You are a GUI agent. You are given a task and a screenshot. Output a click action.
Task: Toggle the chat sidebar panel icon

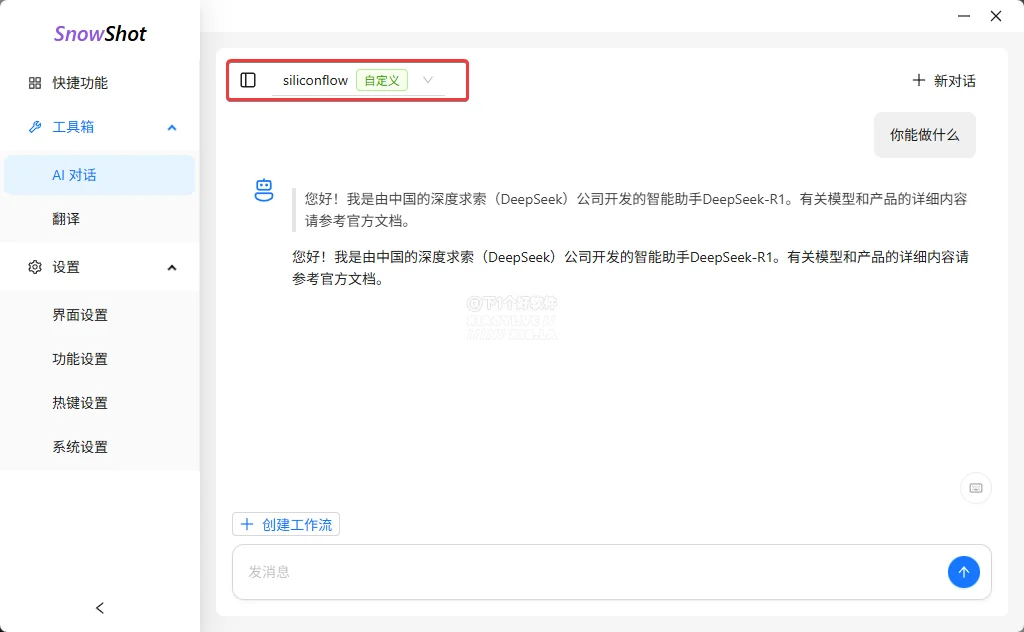[248, 80]
